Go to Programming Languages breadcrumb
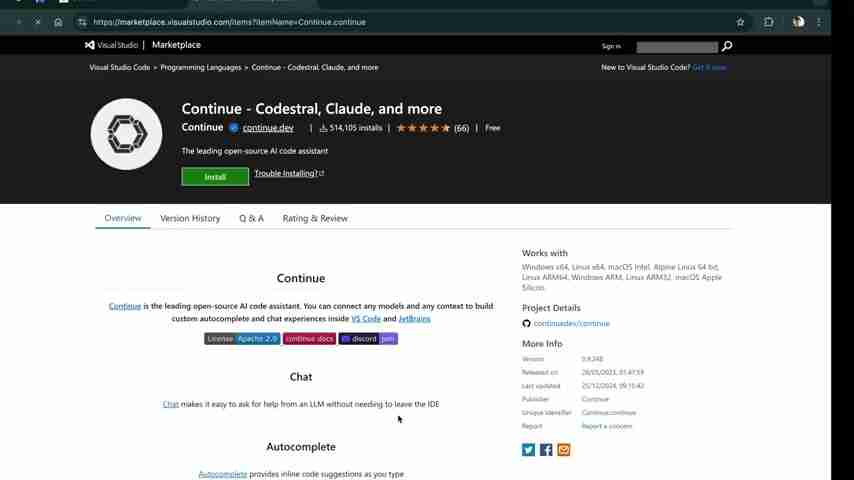The height and width of the screenshot is (480, 854). pyautogui.click(x=200, y=68)
